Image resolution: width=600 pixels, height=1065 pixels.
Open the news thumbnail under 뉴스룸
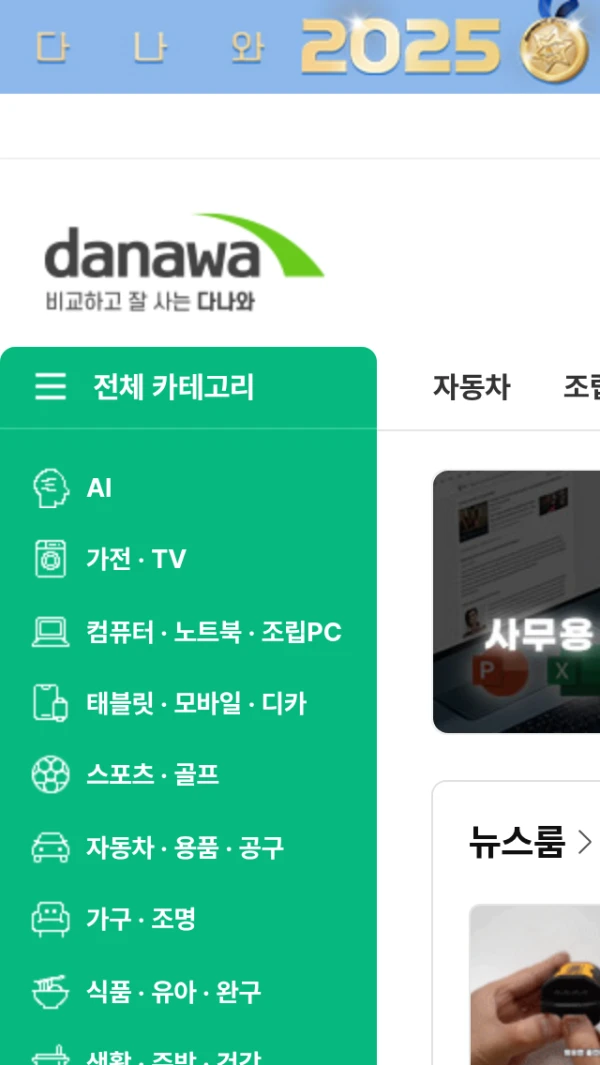535,984
